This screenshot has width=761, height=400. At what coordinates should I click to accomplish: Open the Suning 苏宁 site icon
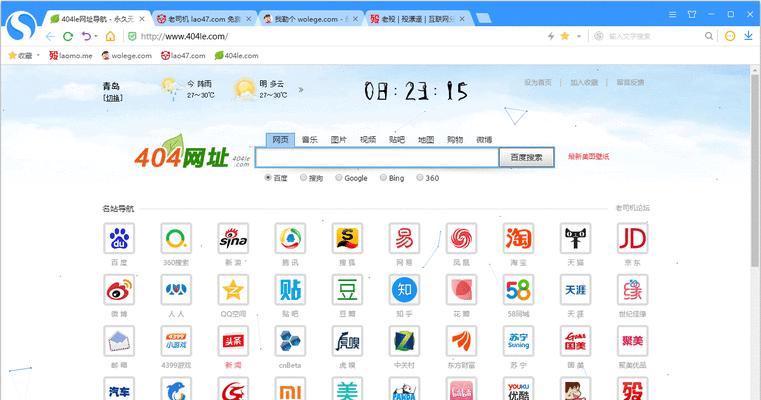518,341
